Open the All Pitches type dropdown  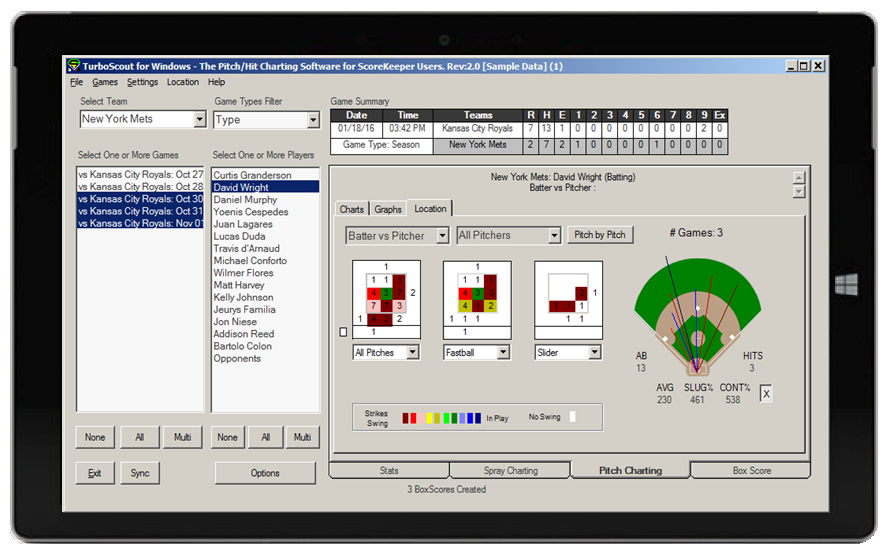(413, 353)
